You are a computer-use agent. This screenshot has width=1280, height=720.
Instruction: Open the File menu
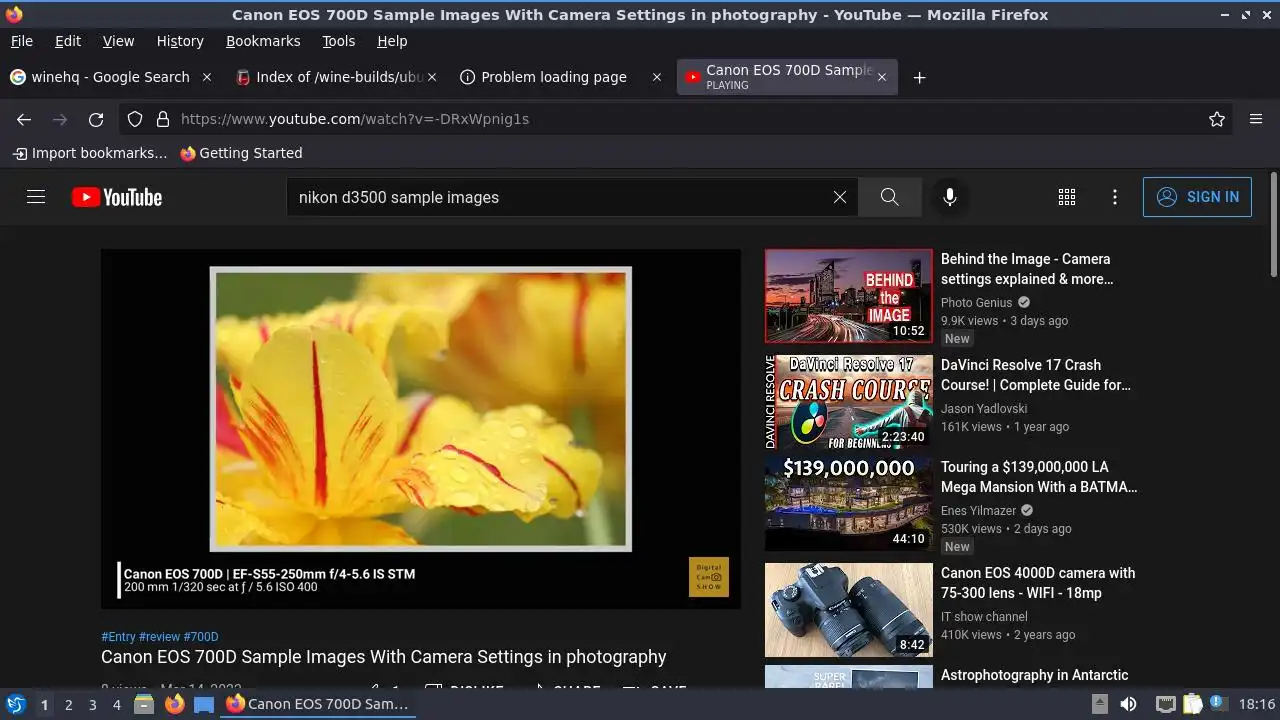point(21,41)
